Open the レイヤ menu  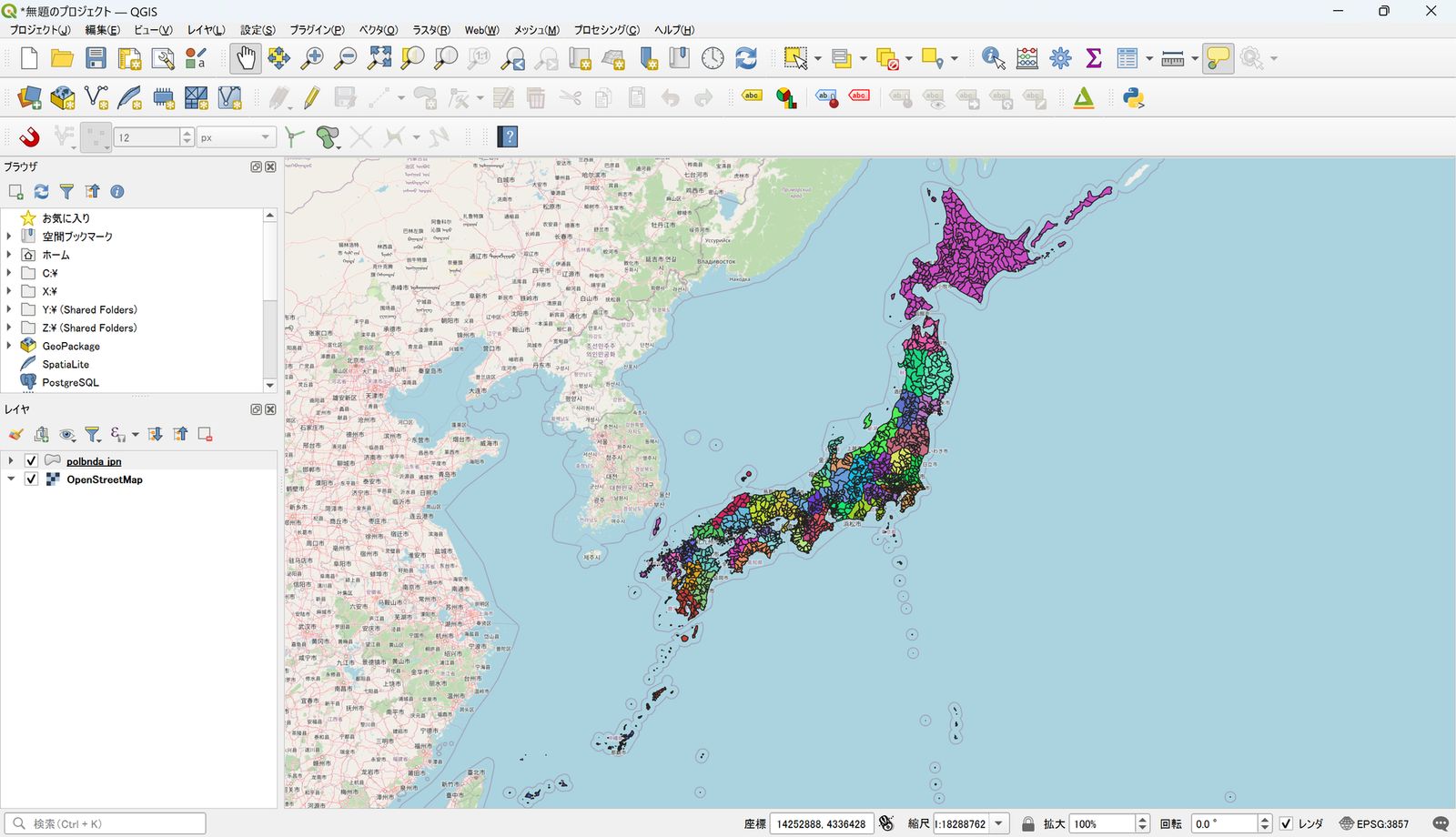206,30
